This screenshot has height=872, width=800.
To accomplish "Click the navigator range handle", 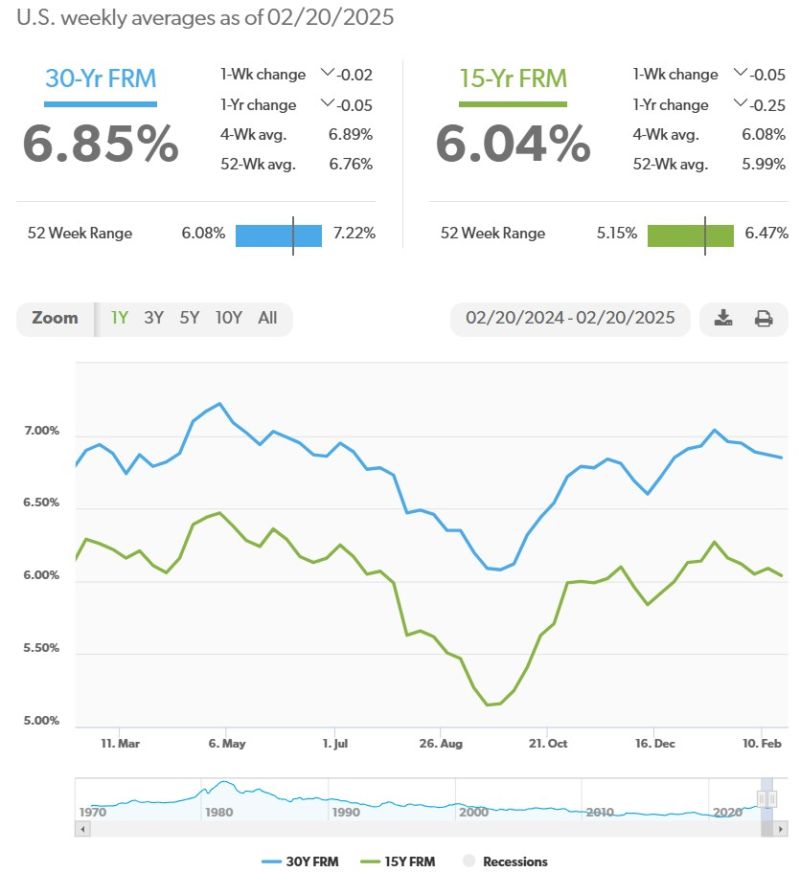I will tap(767, 799).
